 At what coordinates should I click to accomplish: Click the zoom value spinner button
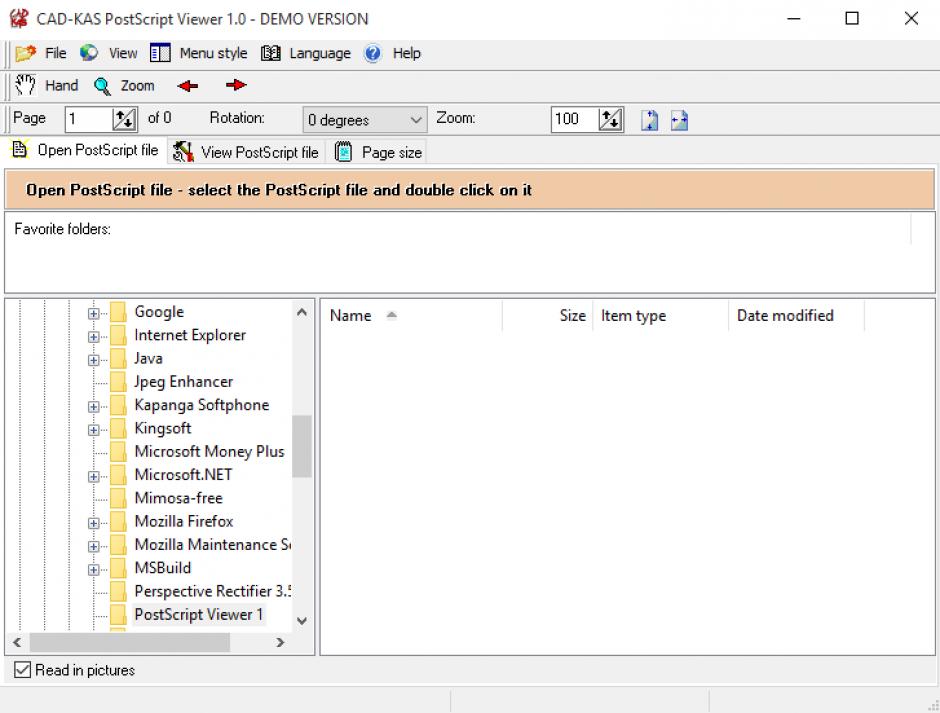coord(610,120)
